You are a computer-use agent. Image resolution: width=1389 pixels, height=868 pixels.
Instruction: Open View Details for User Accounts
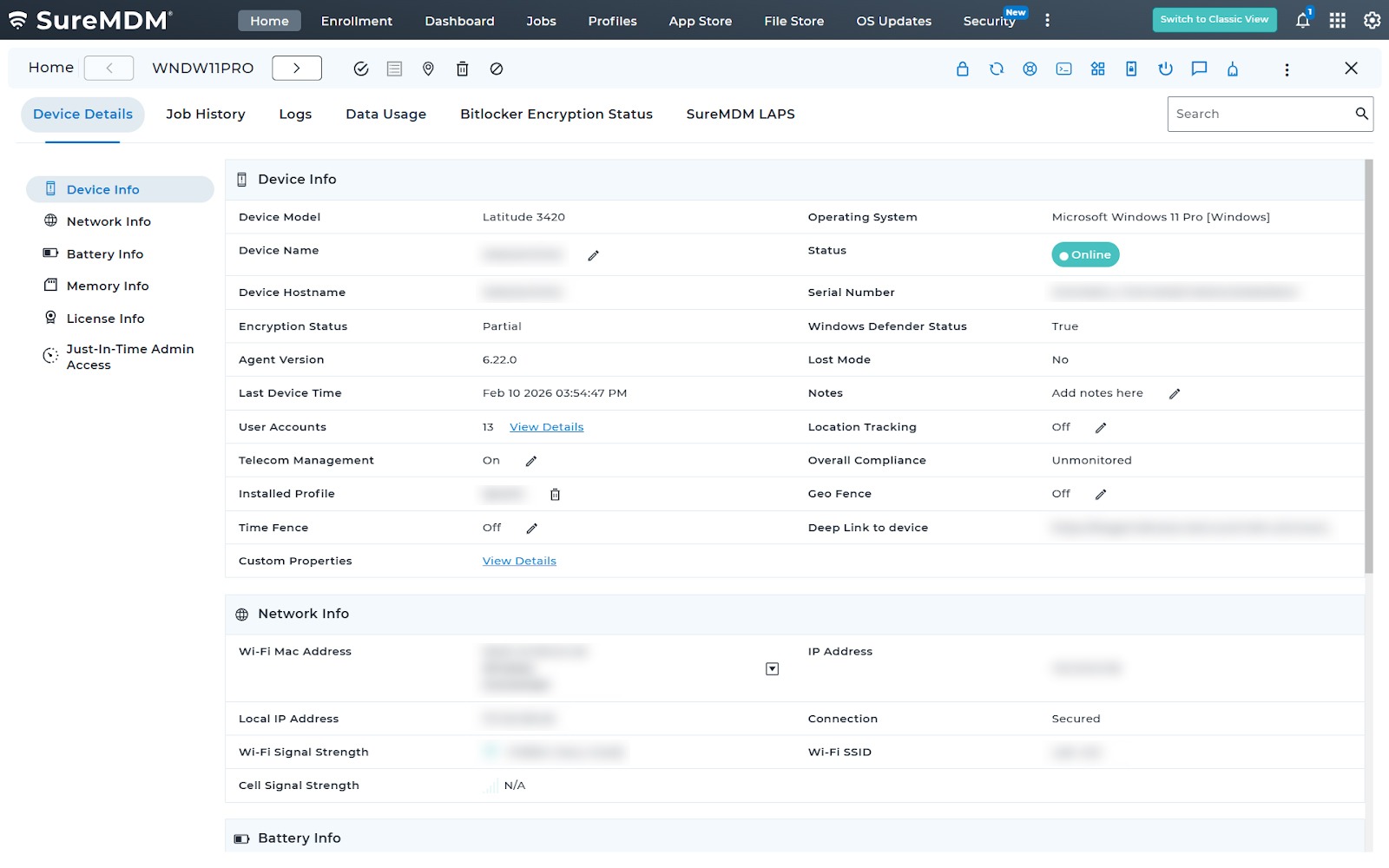[x=546, y=427]
